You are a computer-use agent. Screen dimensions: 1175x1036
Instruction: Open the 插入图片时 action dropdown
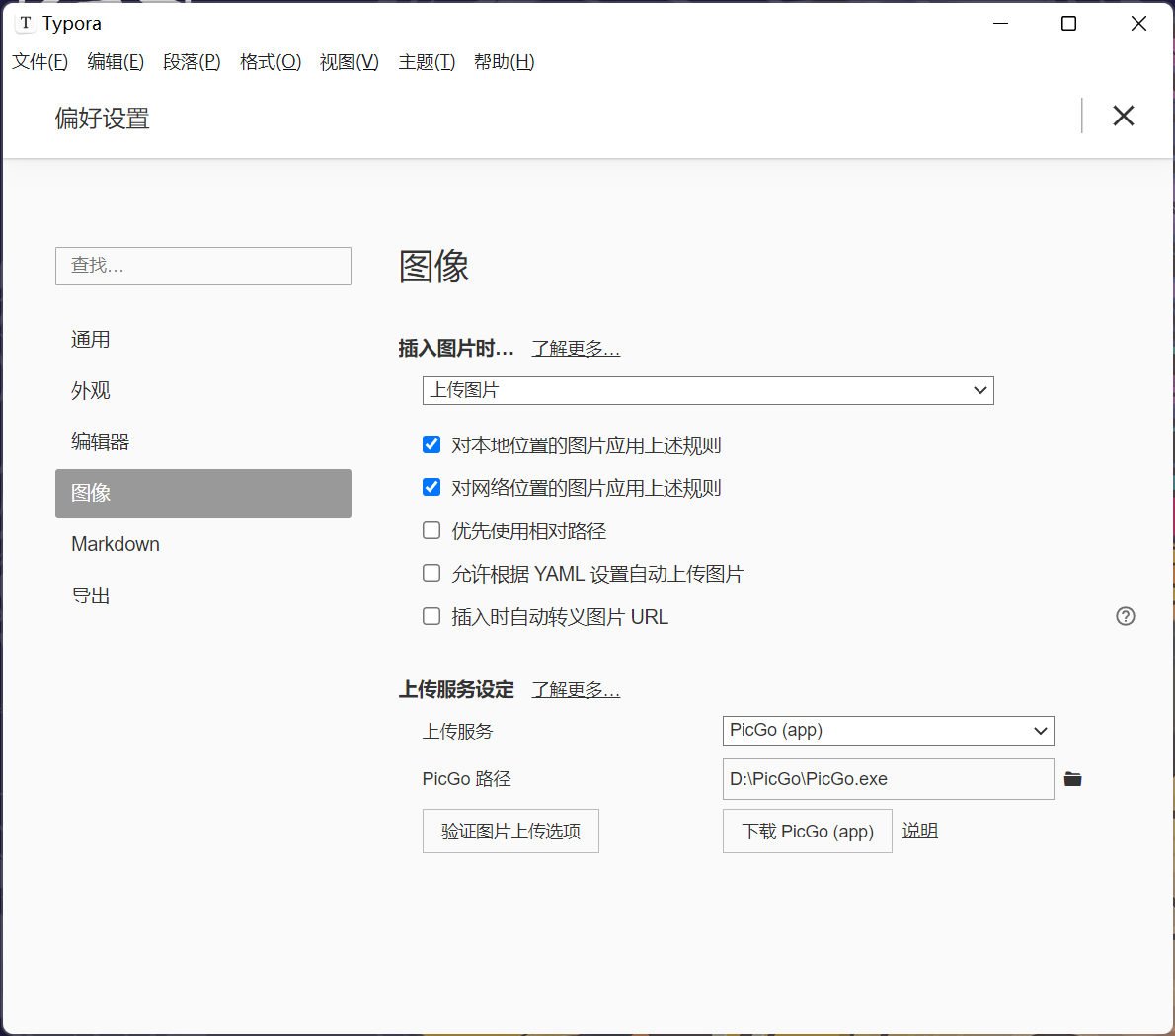(x=707, y=390)
